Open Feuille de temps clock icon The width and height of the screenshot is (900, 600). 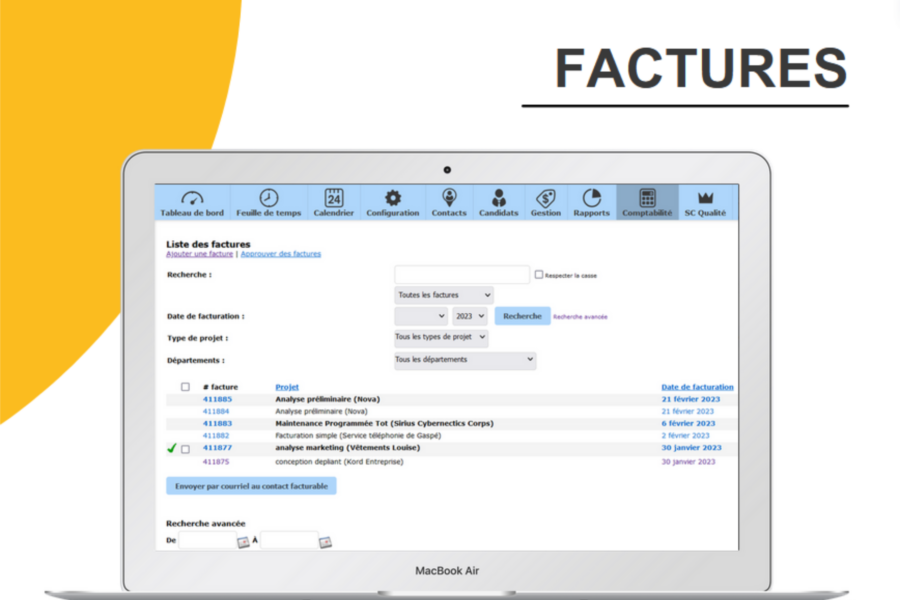coord(268,198)
